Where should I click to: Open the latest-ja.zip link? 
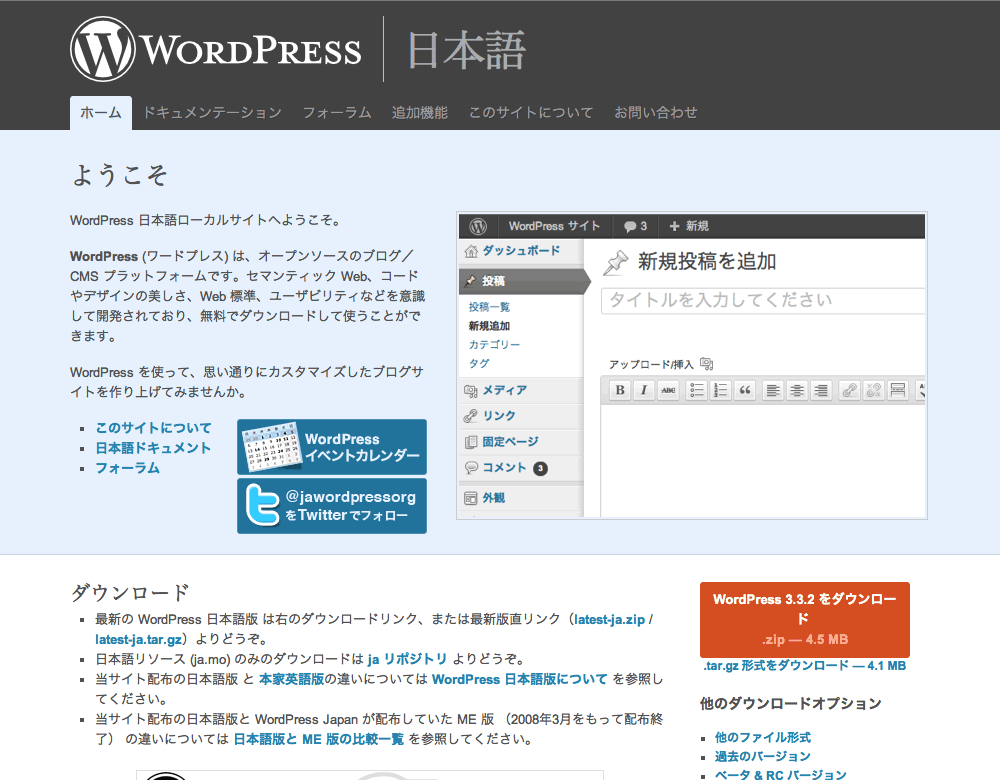point(610,619)
